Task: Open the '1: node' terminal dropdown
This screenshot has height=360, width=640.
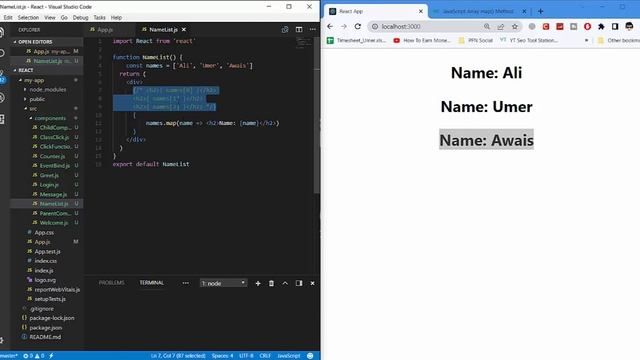Action: (224, 283)
